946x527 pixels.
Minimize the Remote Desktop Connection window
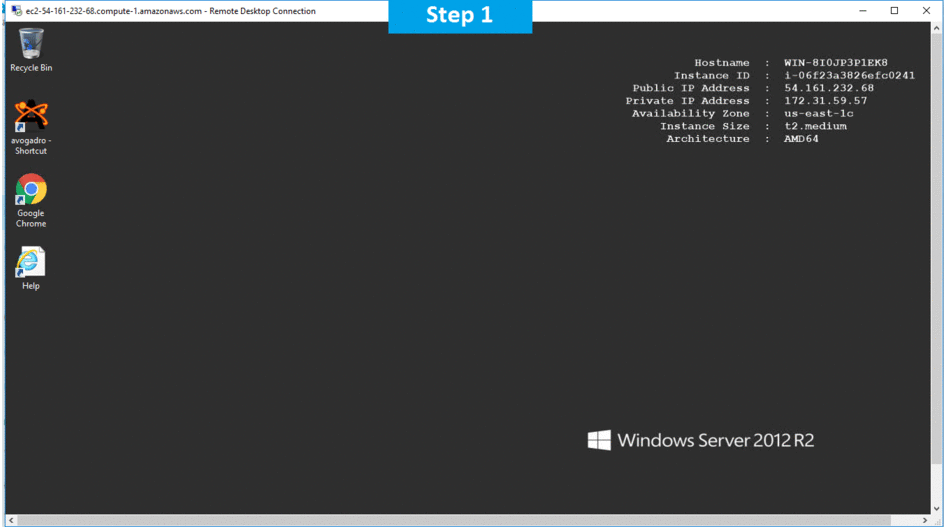[858, 11]
